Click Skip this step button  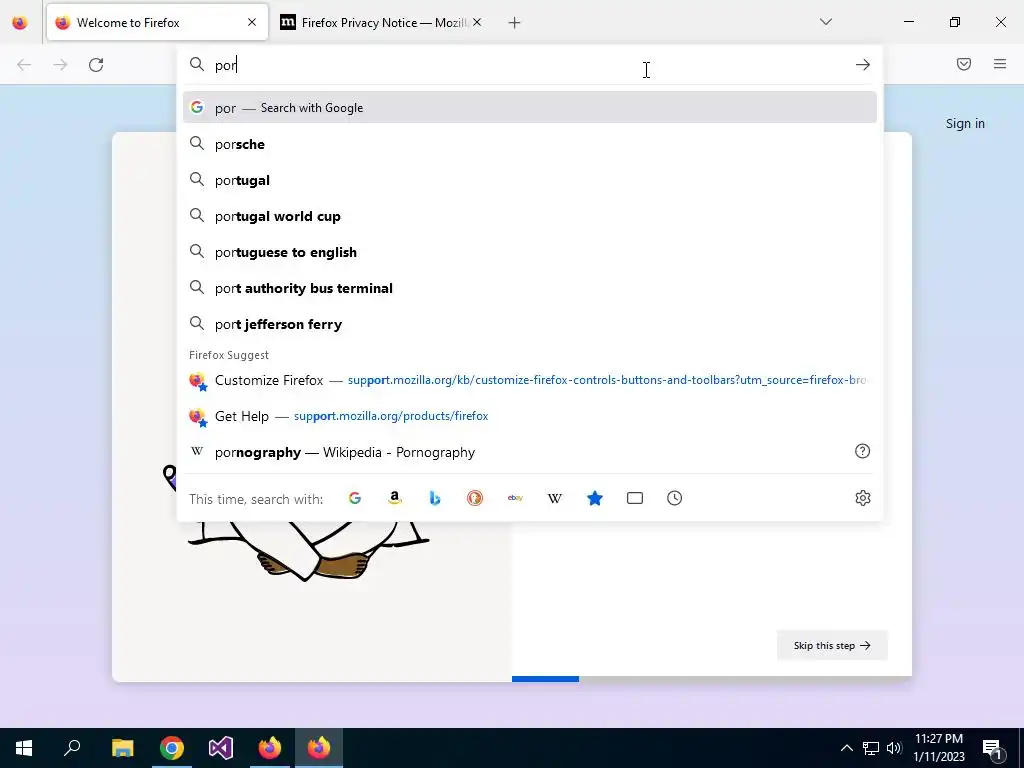[832, 645]
